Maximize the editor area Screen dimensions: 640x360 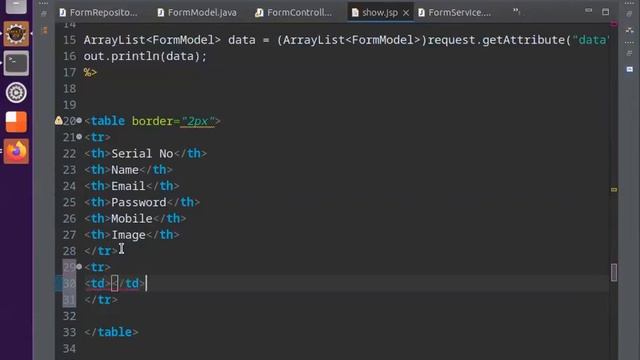tap(605, 12)
